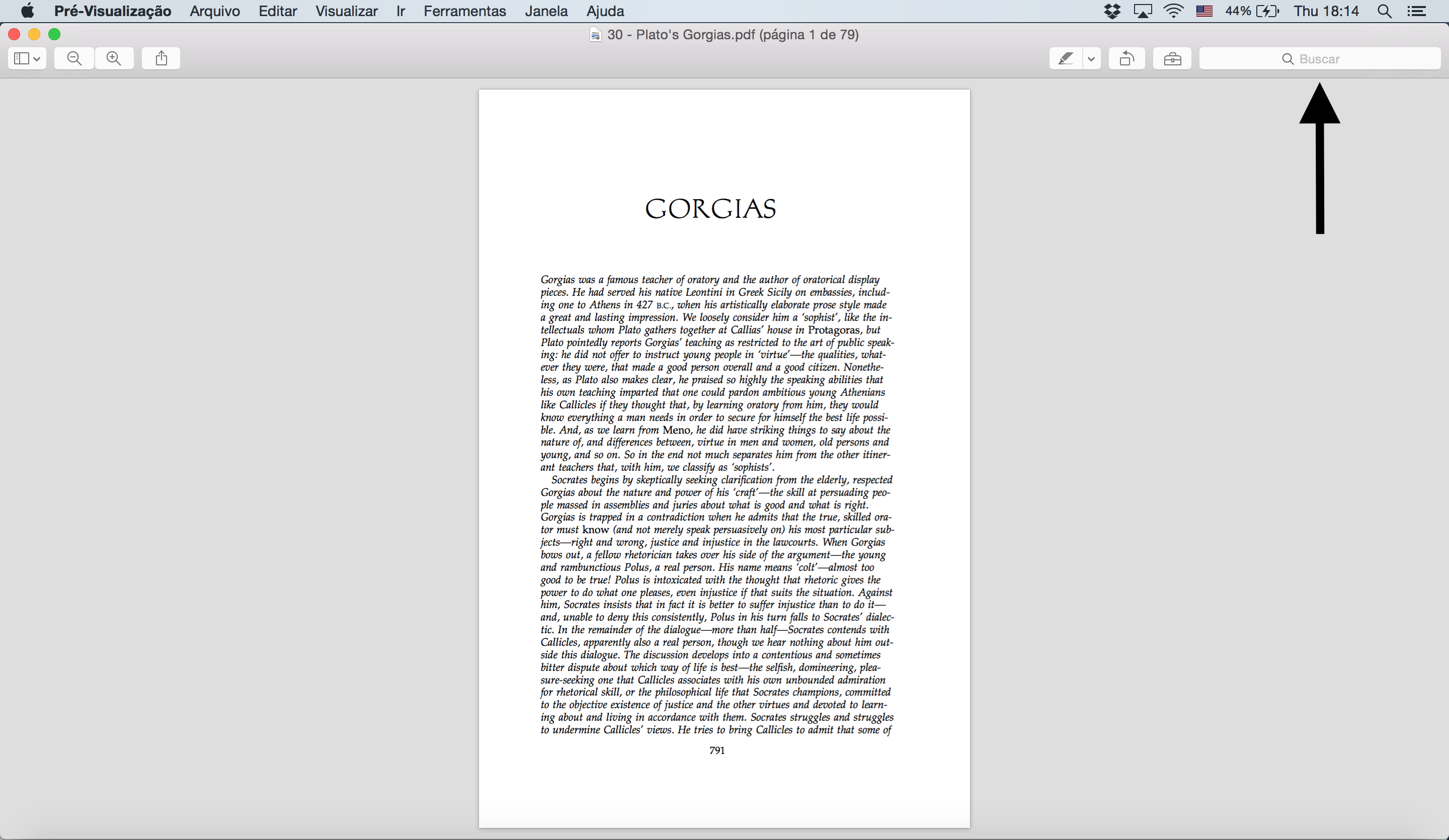Click the last line 'to undermine Callicles' views'

coord(716,730)
